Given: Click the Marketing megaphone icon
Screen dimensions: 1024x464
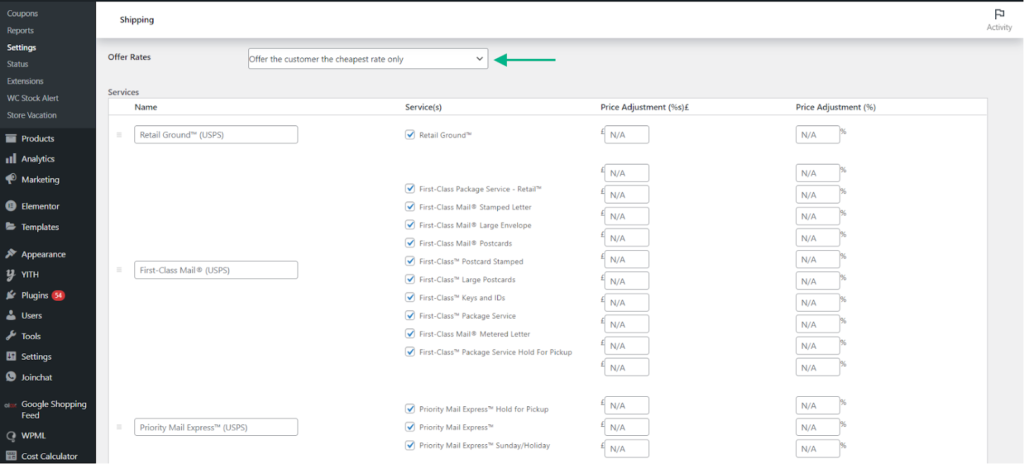Looking at the screenshot, I should (x=11, y=180).
